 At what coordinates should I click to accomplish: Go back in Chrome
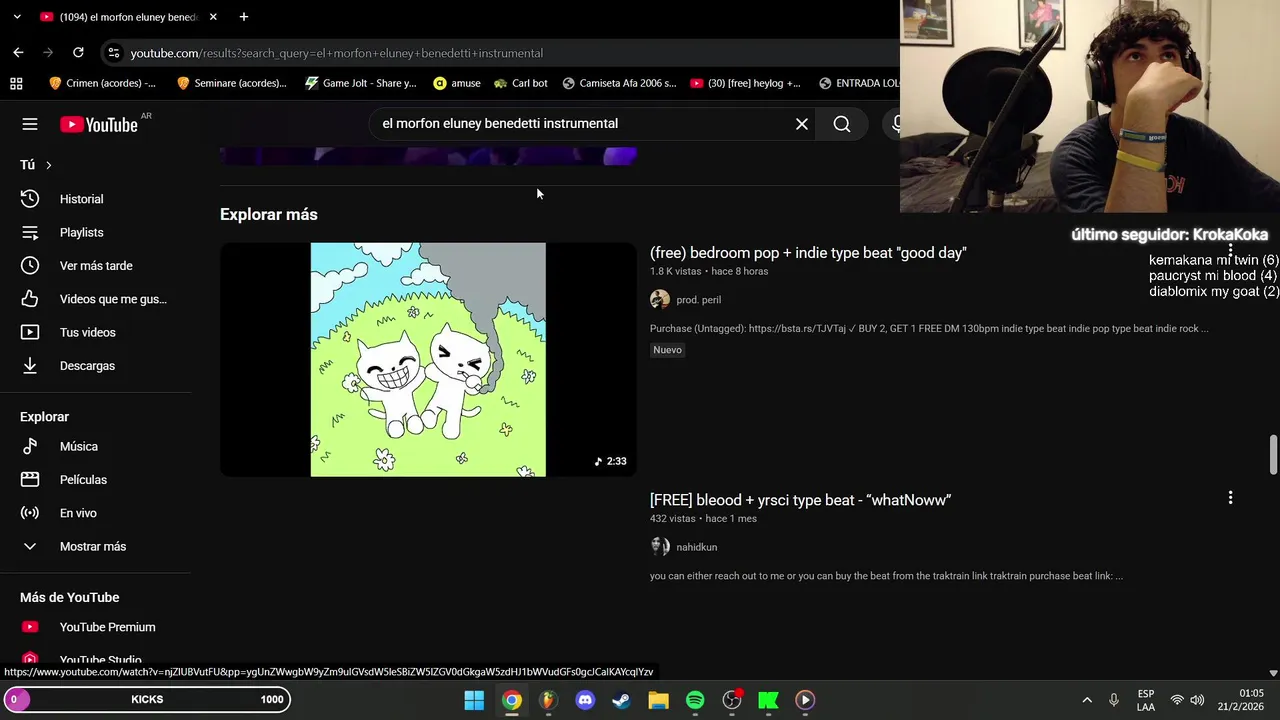pos(18,52)
